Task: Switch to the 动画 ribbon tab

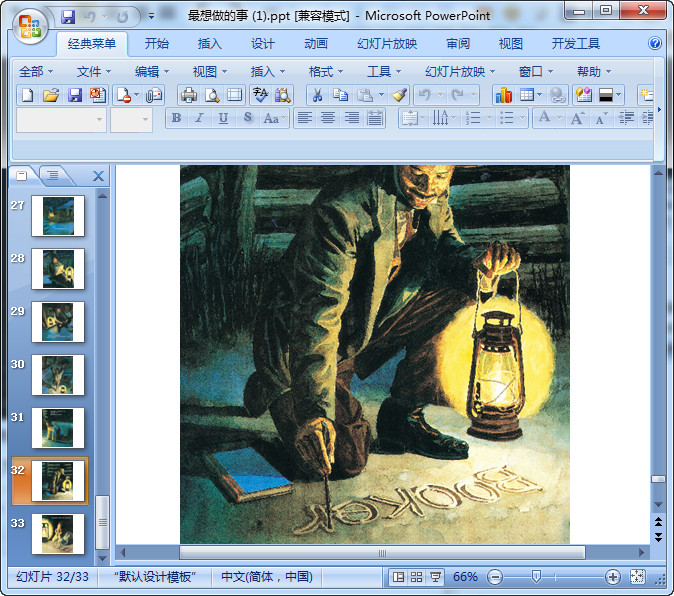Action: click(316, 43)
